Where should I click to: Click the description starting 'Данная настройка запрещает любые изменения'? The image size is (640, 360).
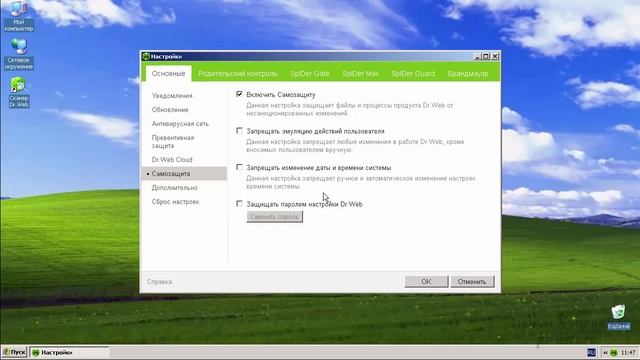355,146
